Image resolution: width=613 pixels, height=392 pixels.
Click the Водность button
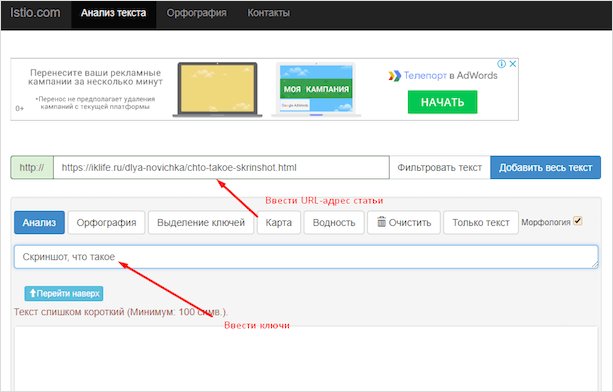[334, 223]
